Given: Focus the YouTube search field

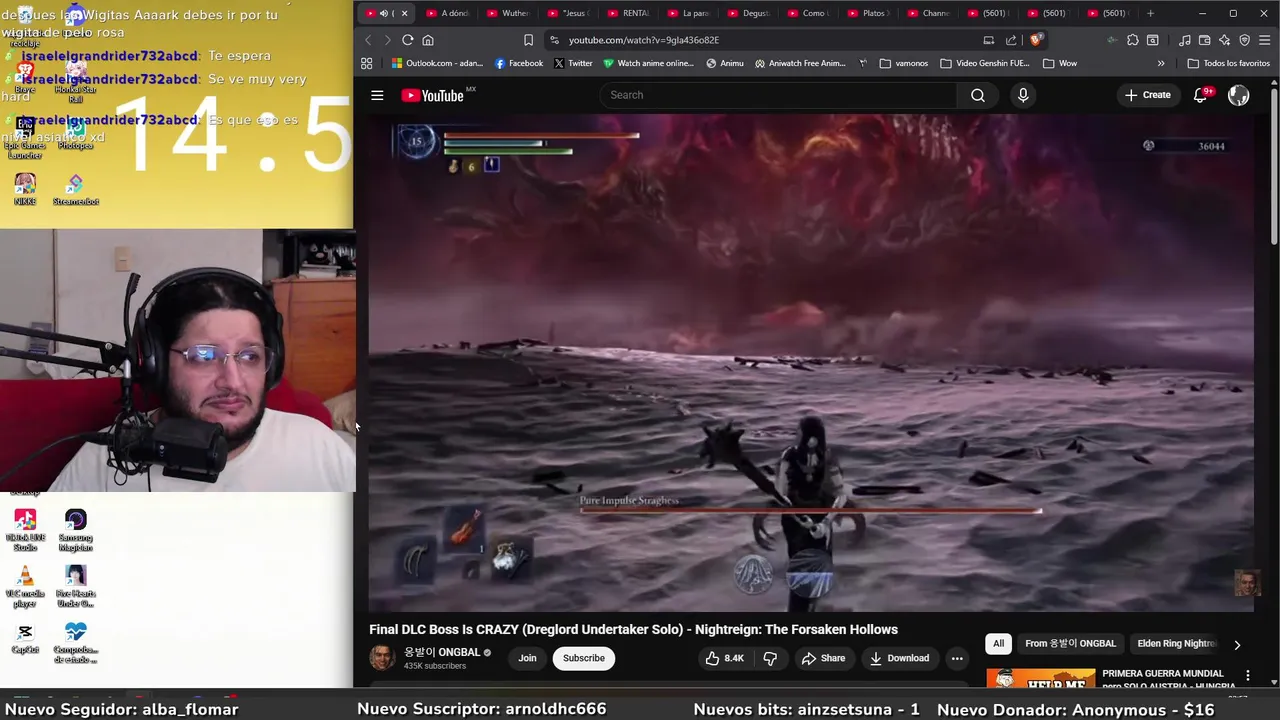Looking at the screenshot, I should coord(780,95).
